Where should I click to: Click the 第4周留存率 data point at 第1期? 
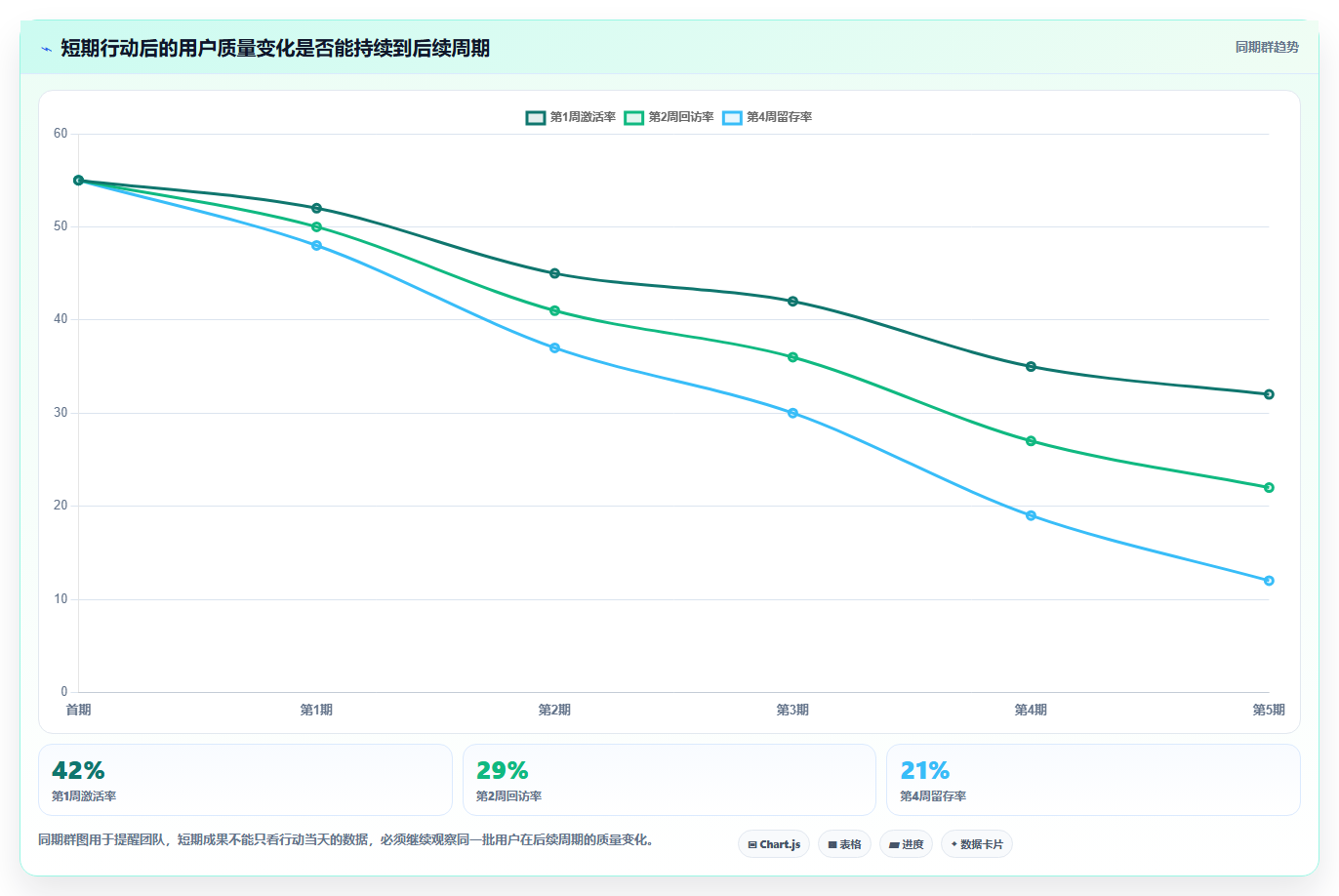316,245
